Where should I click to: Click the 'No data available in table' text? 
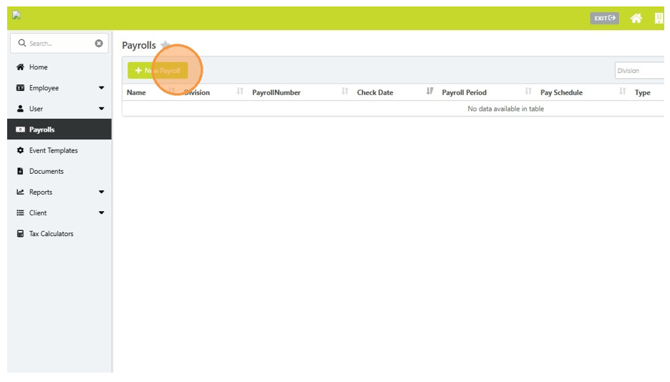point(505,109)
